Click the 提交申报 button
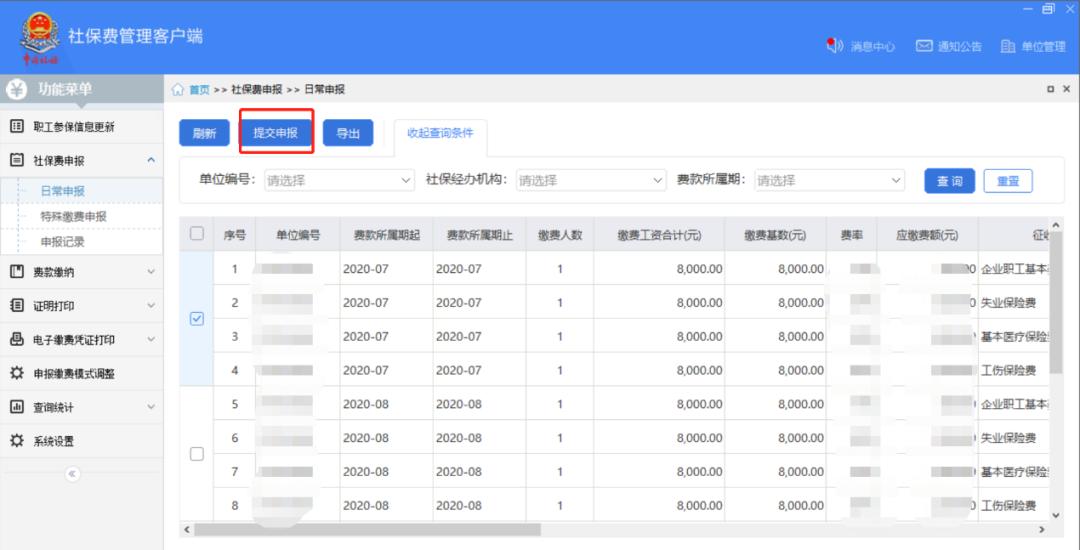The width and height of the screenshot is (1080, 550). (x=276, y=133)
